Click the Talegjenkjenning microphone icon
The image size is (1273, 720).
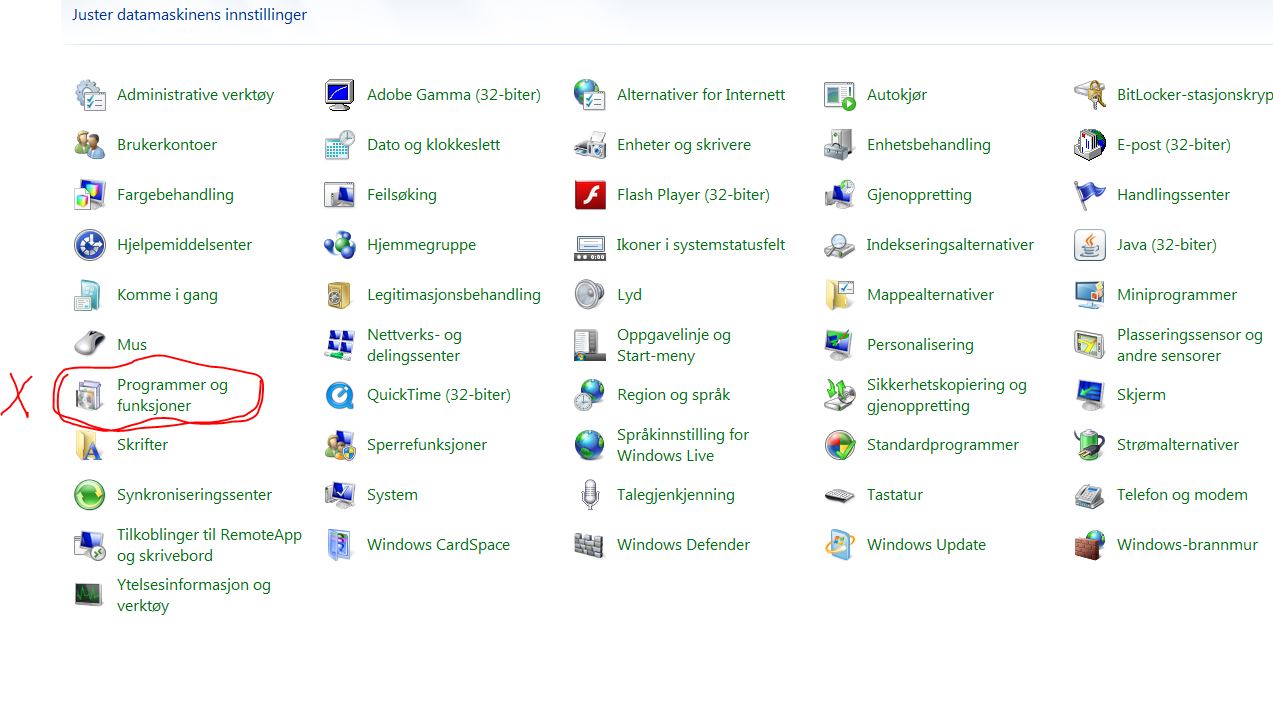[590, 495]
